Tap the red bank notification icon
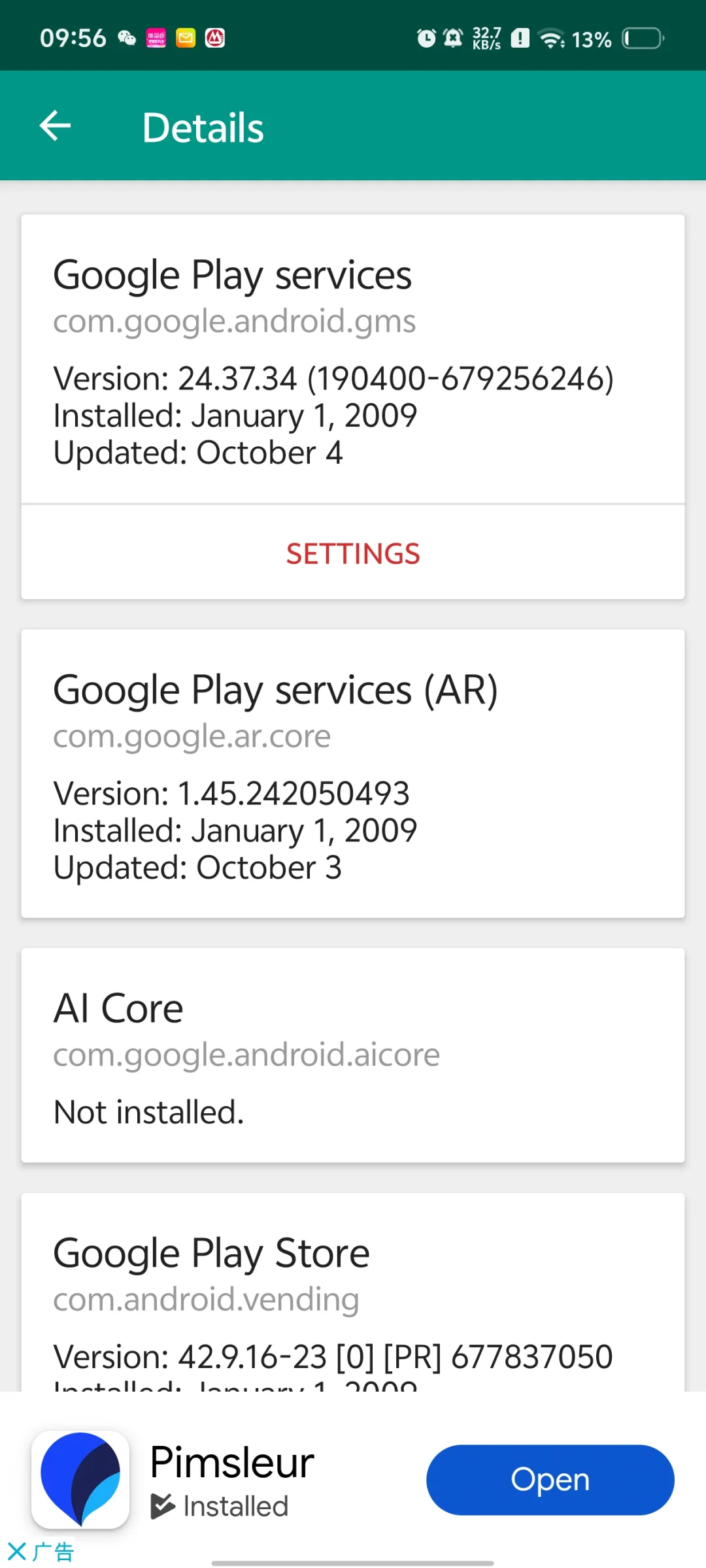Image resolution: width=706 pixels, height=1568 pixels. pyautogui.click(x=215, y=39)
